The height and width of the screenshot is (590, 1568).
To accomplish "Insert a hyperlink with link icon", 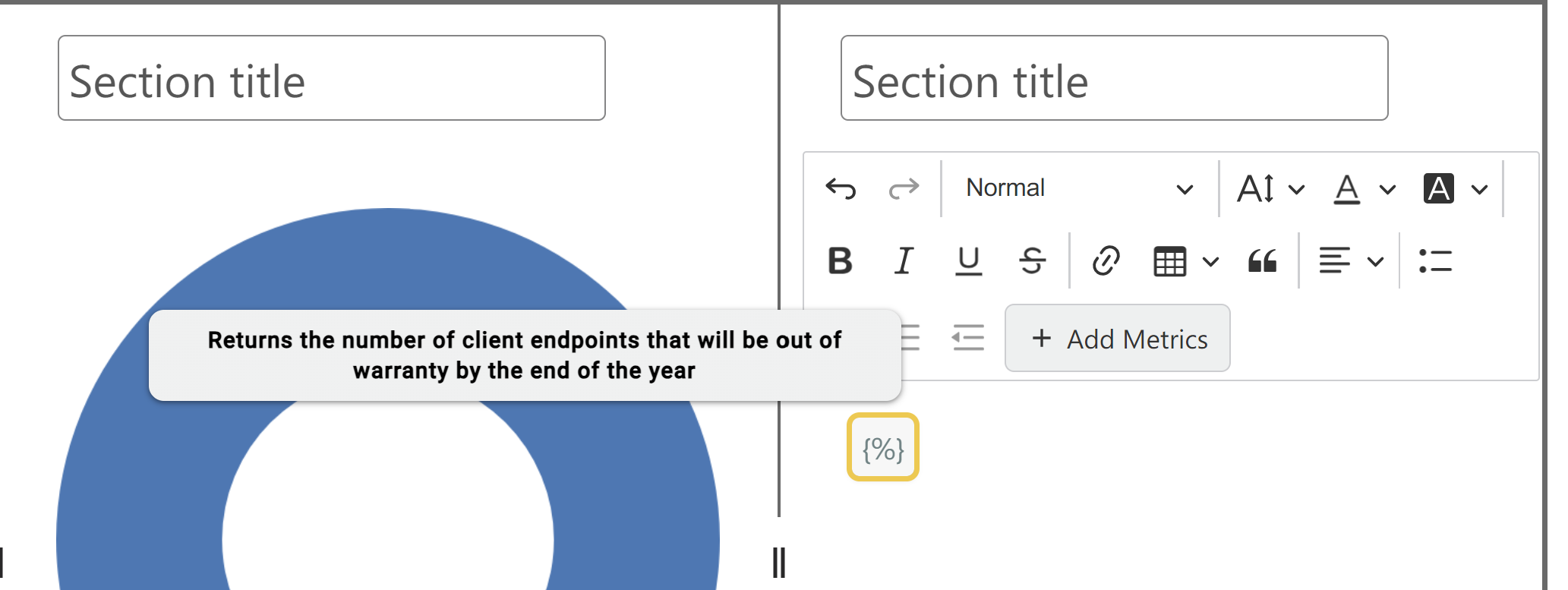I will tap(1106, 261).
